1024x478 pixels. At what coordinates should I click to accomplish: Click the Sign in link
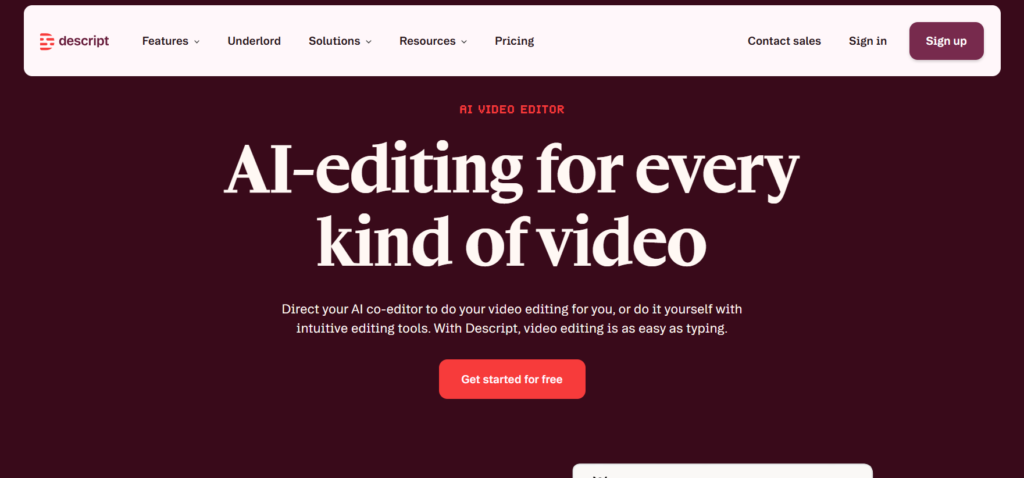tap(867, 41)
